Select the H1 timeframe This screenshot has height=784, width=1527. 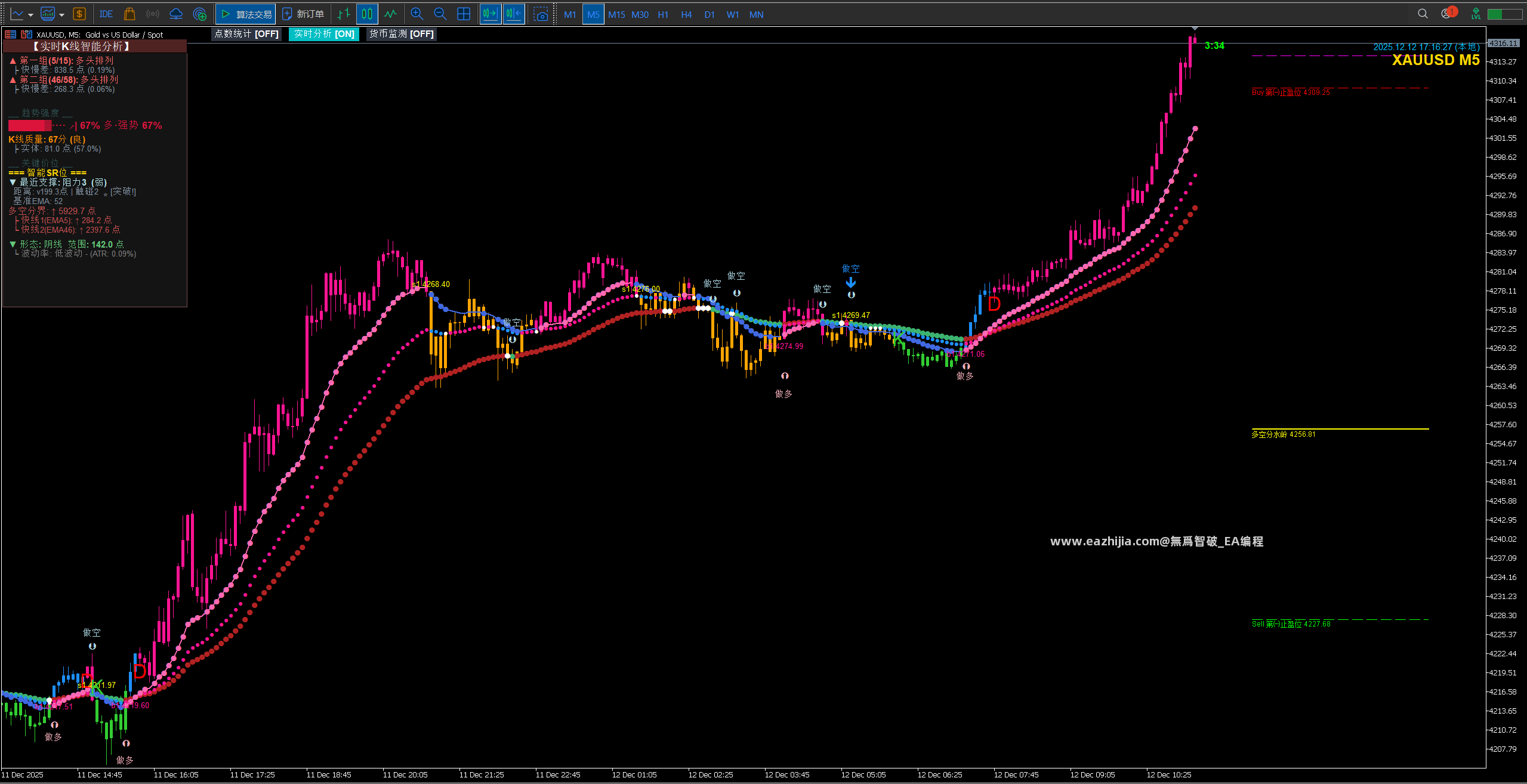663,14
